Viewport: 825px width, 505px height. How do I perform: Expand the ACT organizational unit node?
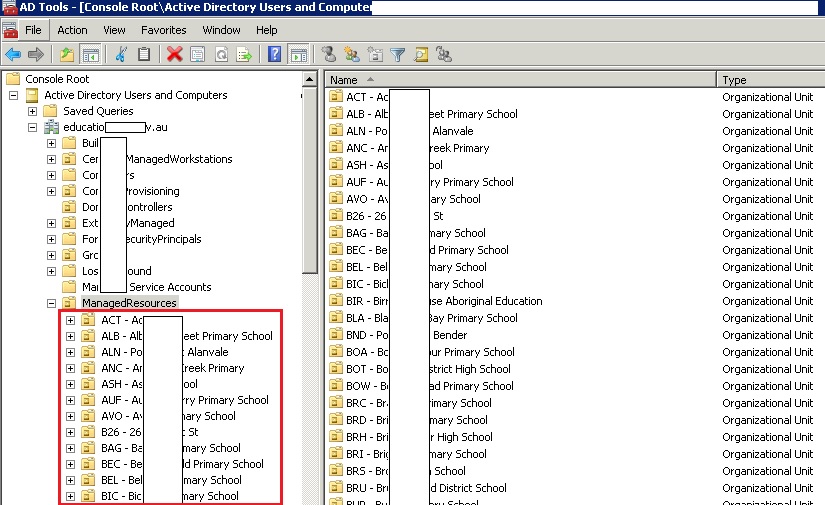69,320
